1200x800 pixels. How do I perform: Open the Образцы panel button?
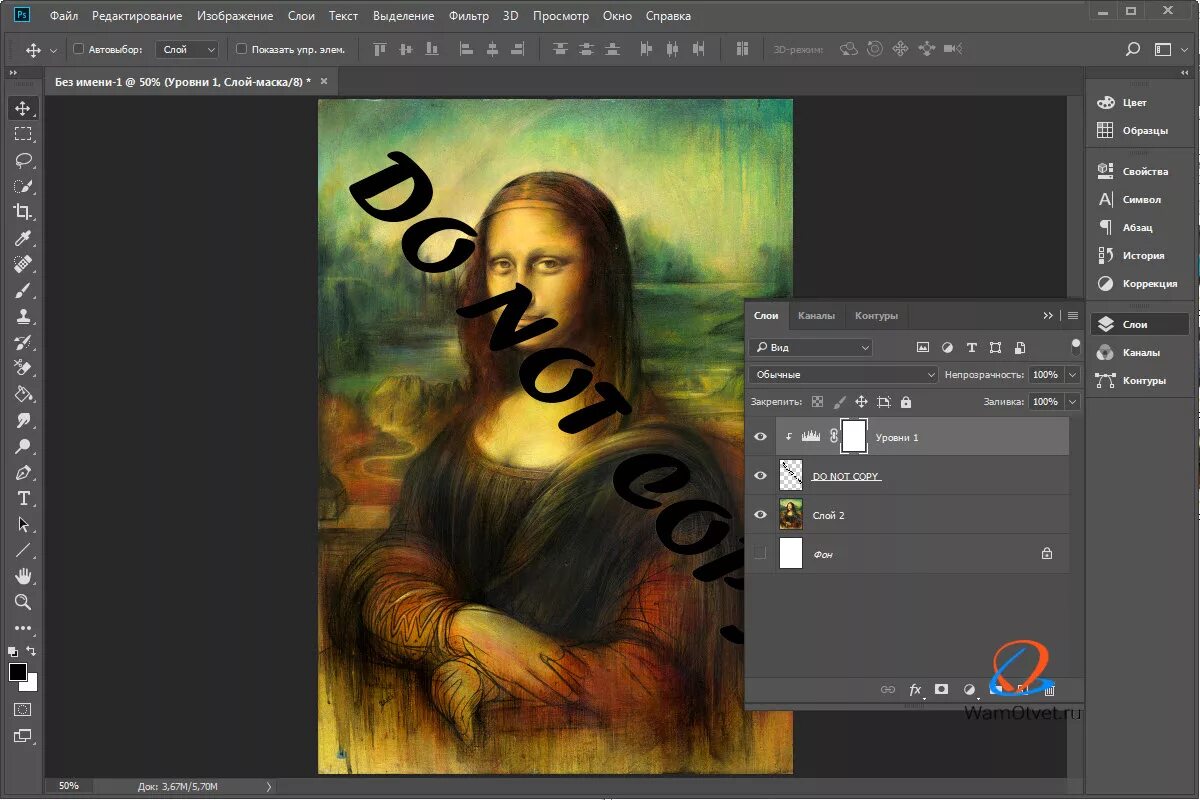(x=1140, y=130)
